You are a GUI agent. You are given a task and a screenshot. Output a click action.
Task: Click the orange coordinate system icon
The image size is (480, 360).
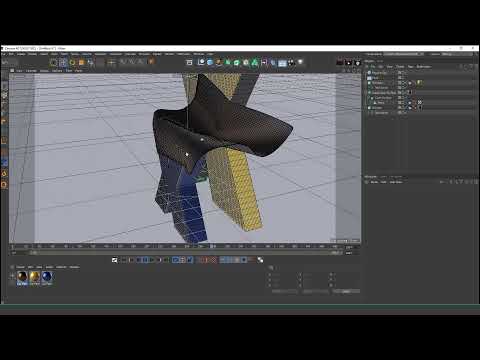151,62
